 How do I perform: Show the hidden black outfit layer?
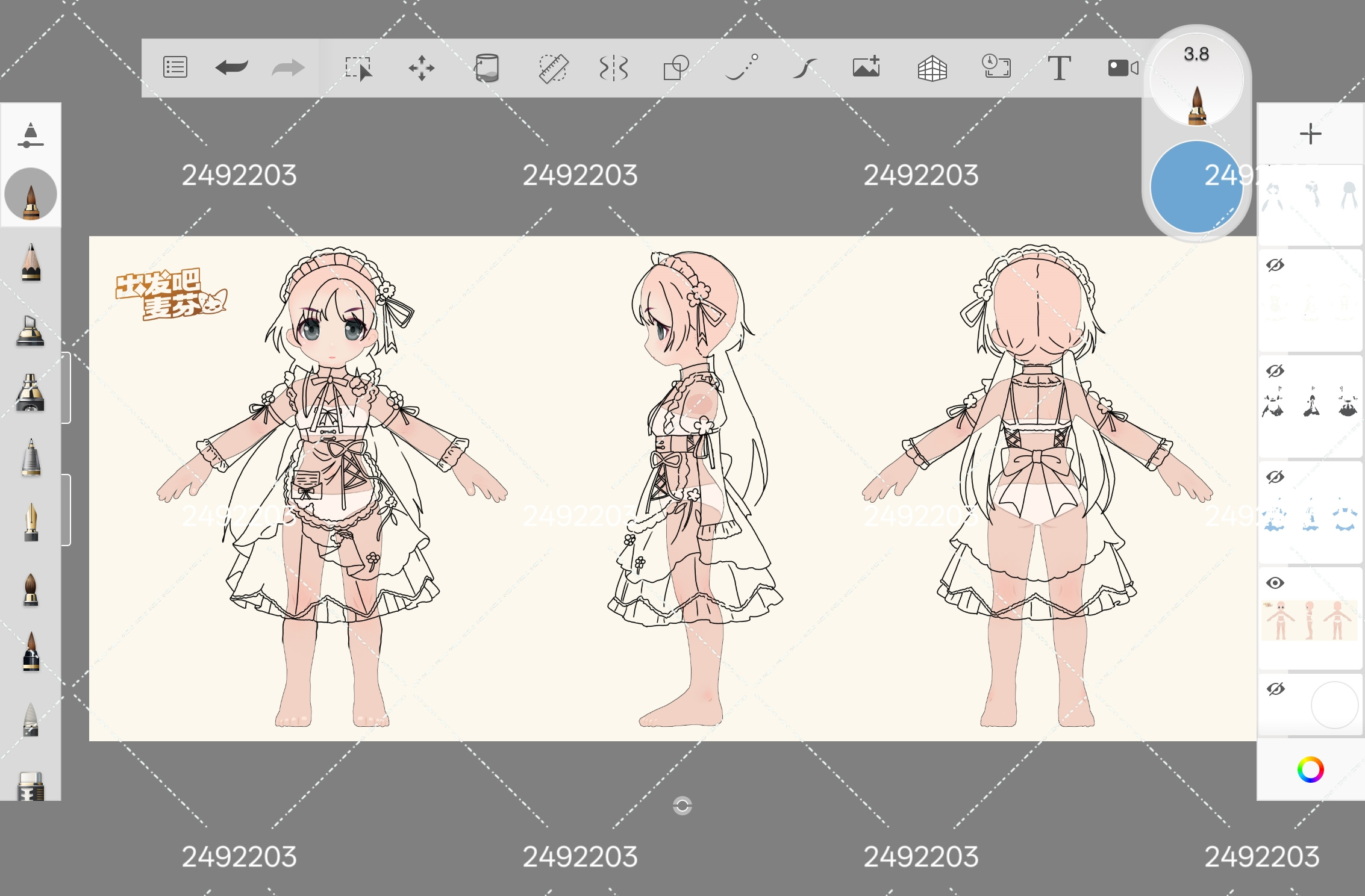(1275, 371)
